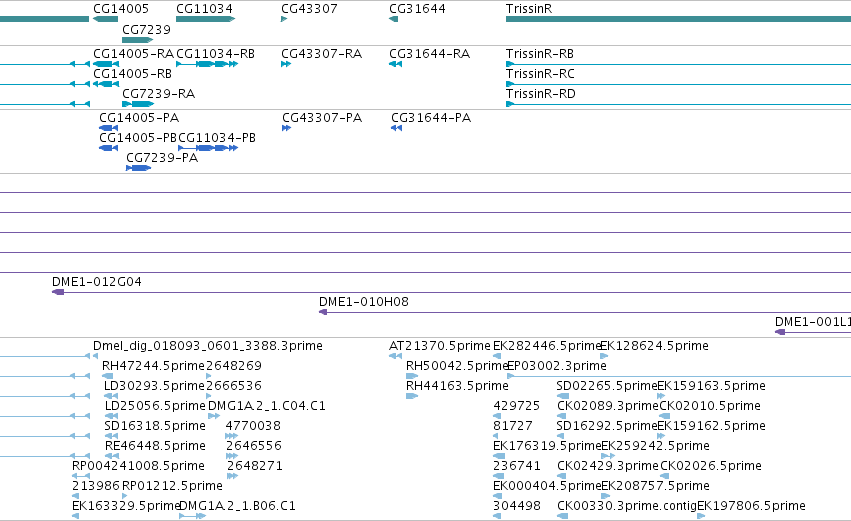This screenshot has height=521, width=851.
Task: Click the CG14005-RA transcript label
Action: point(134,54)
